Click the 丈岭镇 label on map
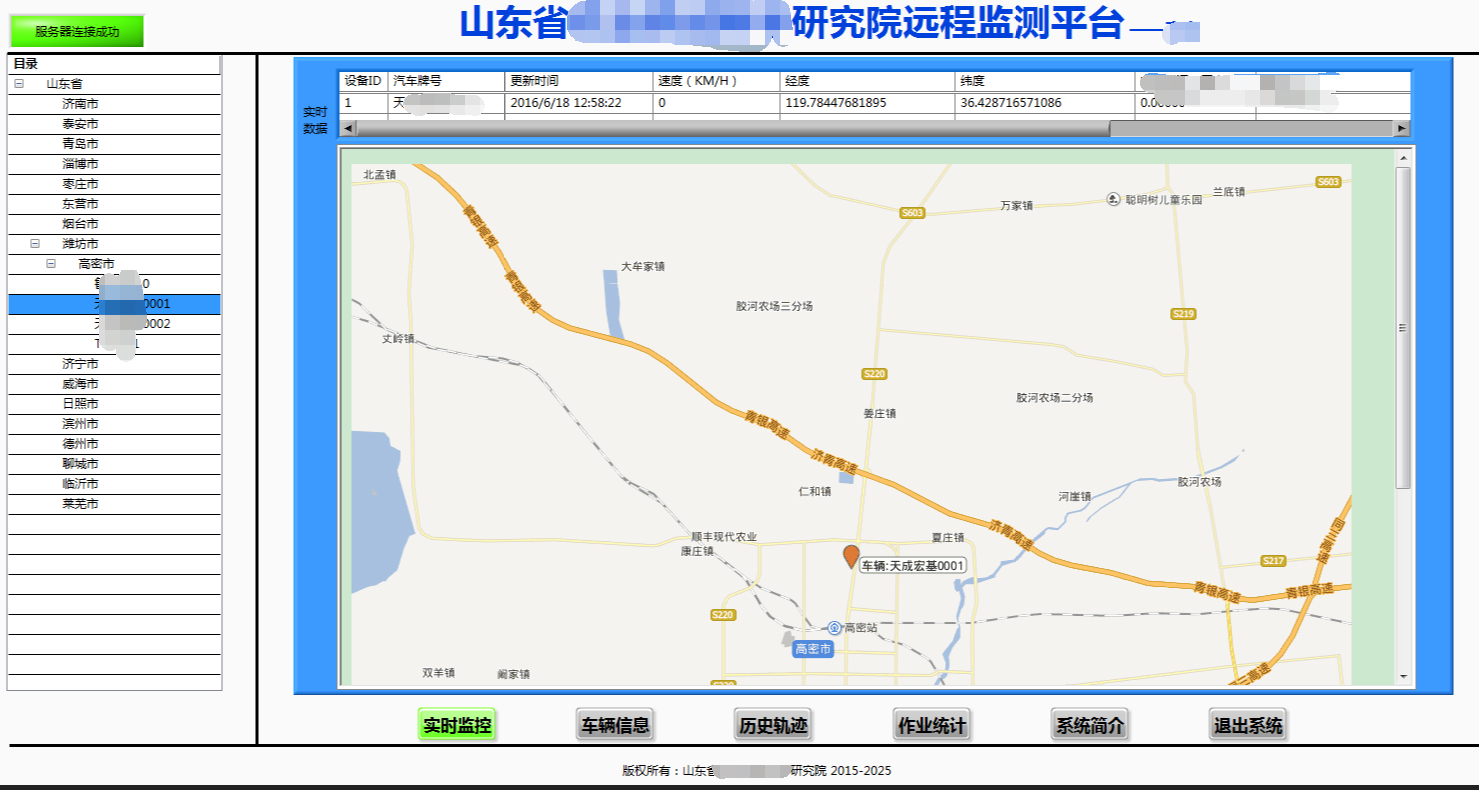The width and height of the screenshot is (1479, 790). click(x=398, y=339)
